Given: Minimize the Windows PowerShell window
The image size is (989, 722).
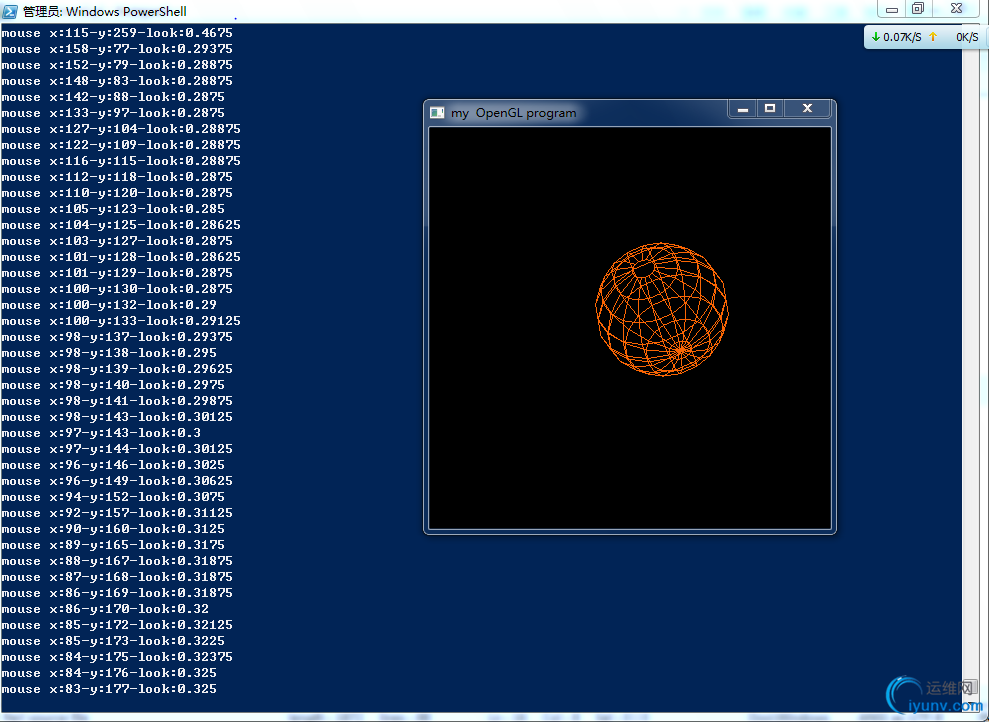Looking at the screenshot, I should [892, 9].
